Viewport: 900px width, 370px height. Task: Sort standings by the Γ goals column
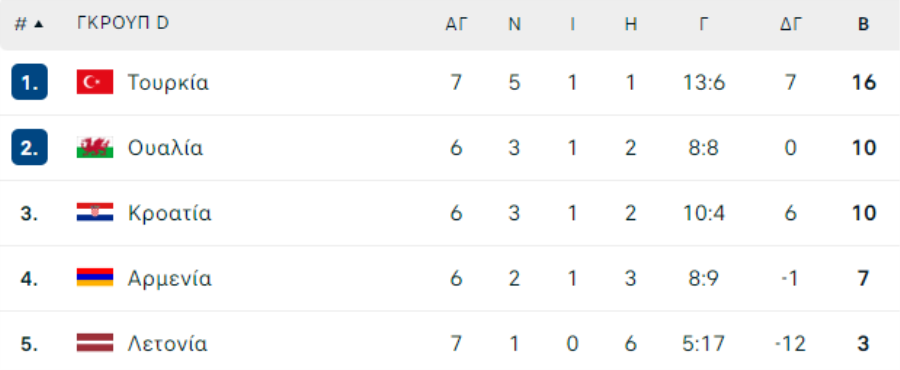click(x=704, y=24)
